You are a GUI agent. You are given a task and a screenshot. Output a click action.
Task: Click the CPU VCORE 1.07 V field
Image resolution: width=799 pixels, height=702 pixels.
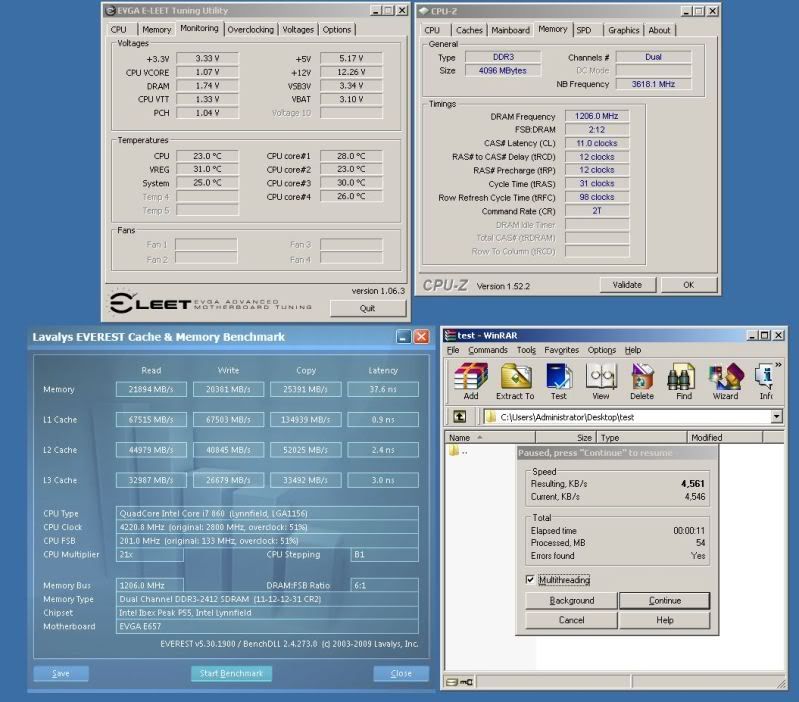pos(207,72)
